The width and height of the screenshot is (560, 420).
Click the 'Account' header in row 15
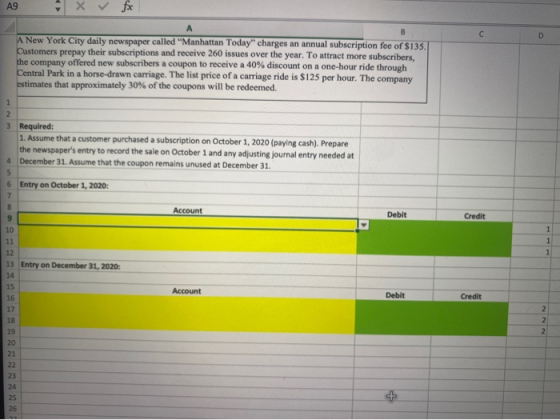pos(186,291)
